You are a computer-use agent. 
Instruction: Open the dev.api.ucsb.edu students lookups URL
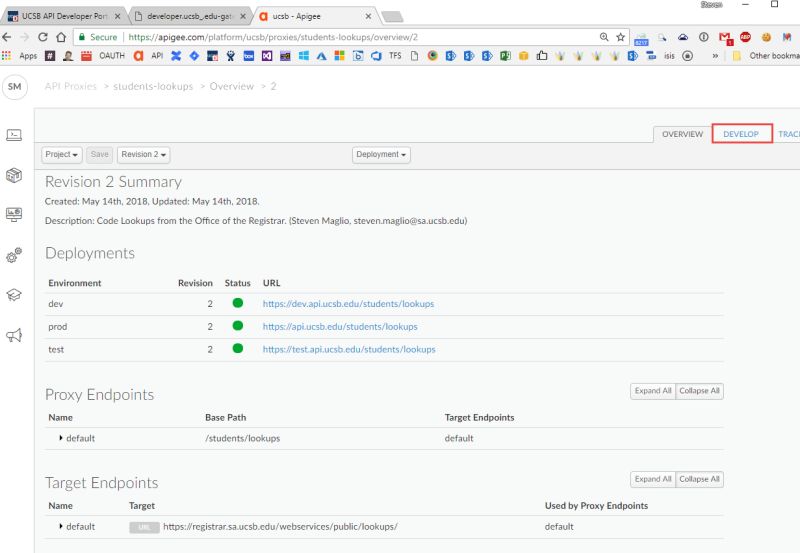click(x=348, y=304)
